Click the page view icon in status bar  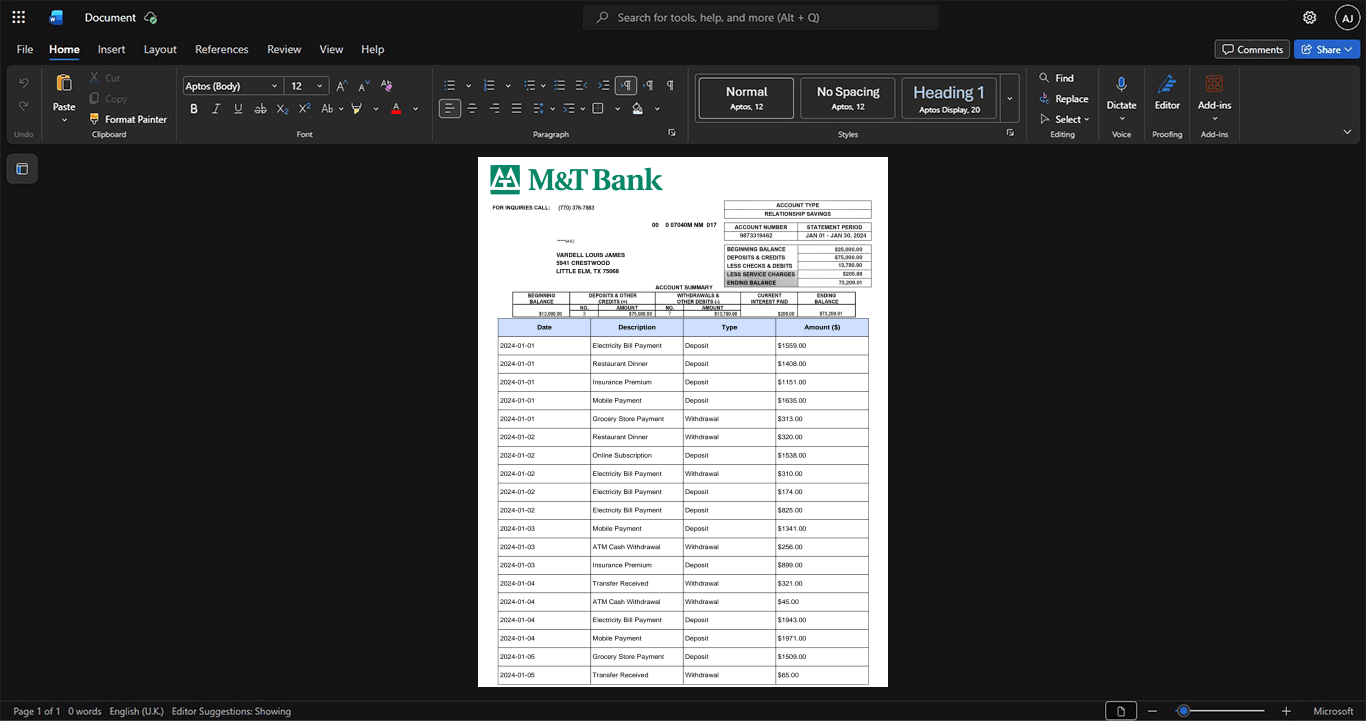[x=1121, y=711]
